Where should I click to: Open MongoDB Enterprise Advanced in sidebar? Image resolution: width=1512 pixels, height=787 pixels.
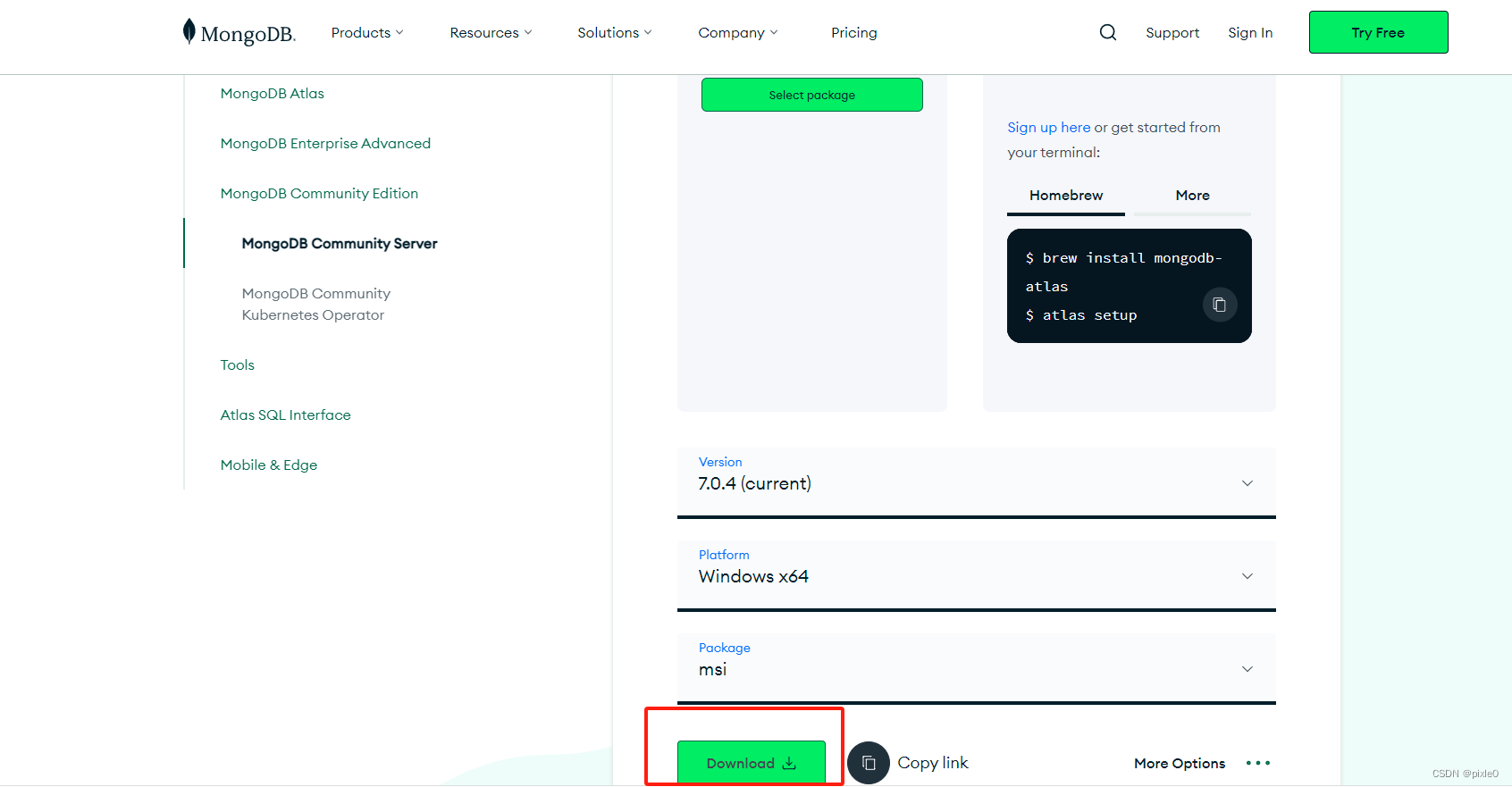325,143
